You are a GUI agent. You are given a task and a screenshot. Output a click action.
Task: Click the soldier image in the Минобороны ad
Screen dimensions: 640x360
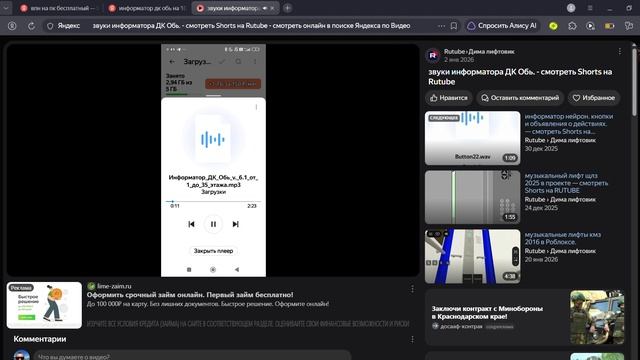pos(597,317)
